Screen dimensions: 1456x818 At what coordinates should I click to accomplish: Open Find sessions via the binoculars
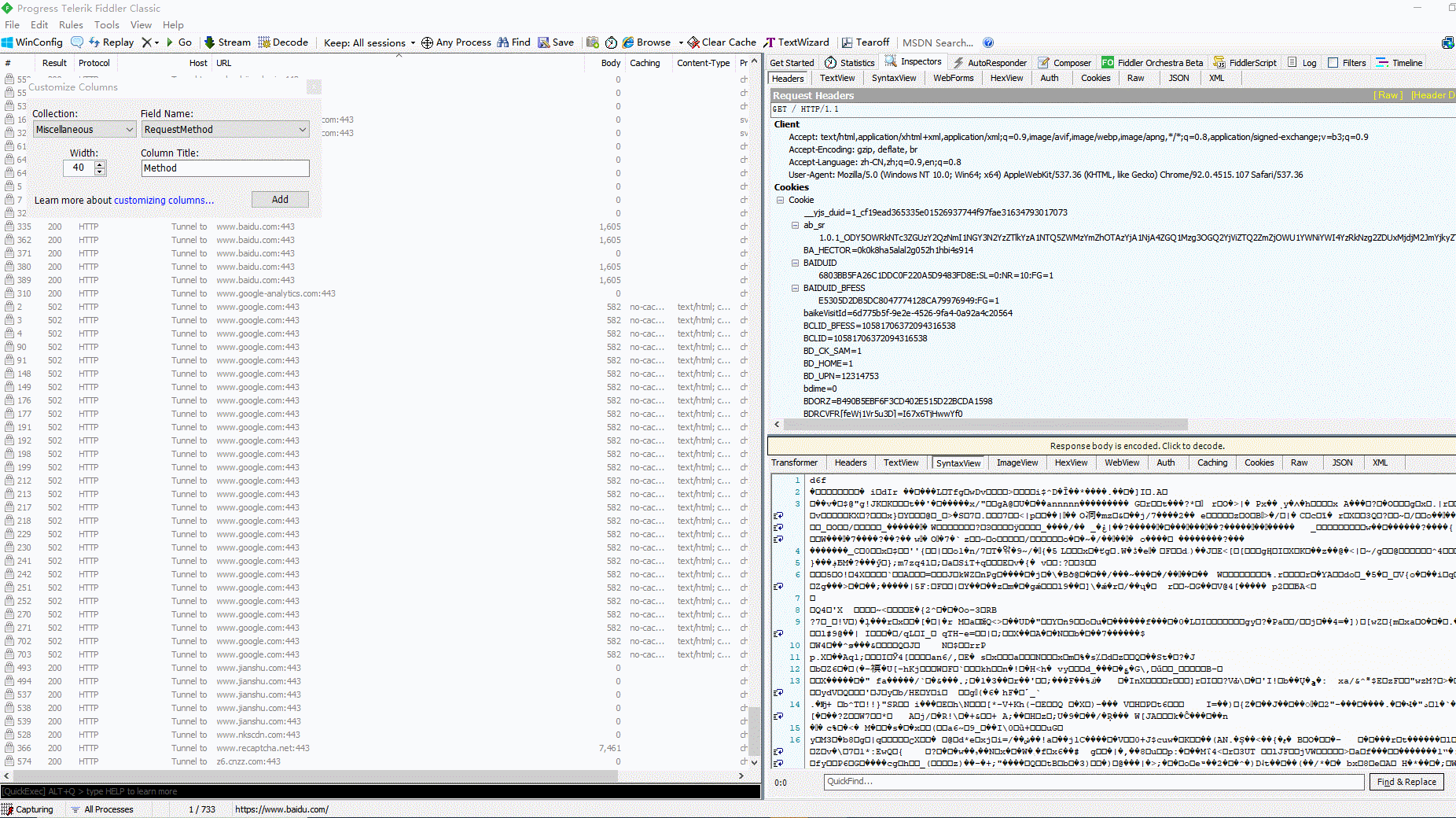tap(513, 42)
